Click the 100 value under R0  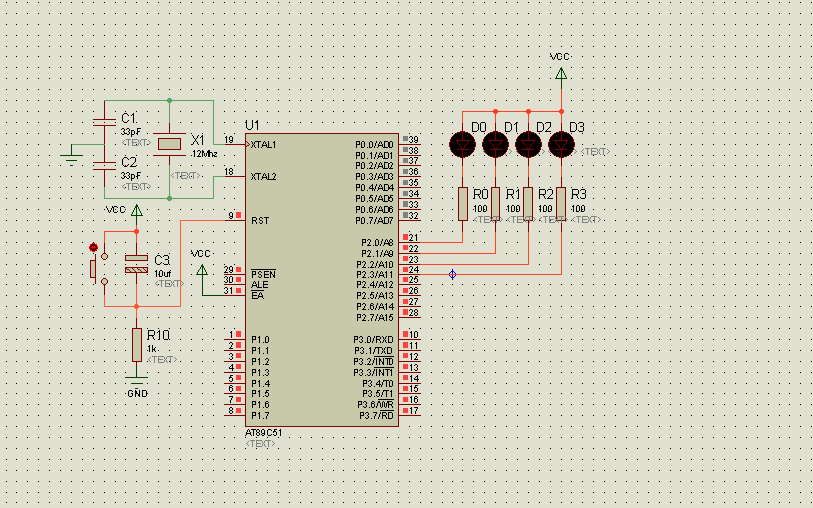click(x=480, y=209)
